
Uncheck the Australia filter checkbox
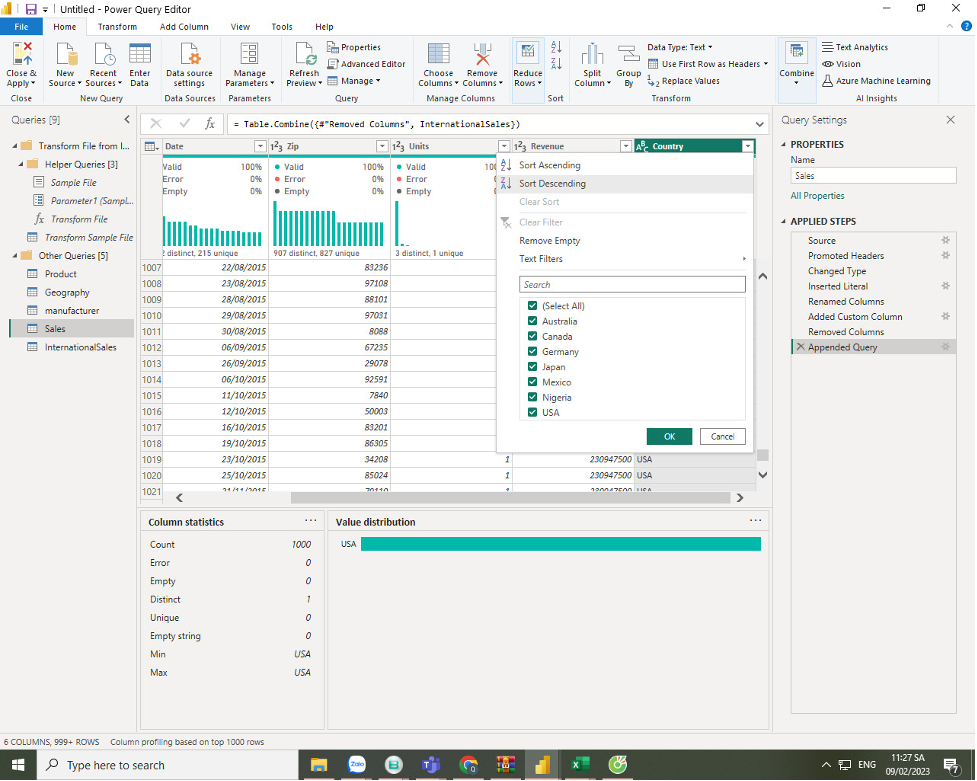click(533, 322)
